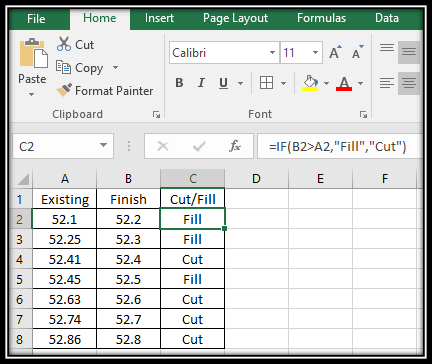Open the font size 11 dropdown
The width and height of the screenshot is (432, 364).
click(x=315, y=52)
